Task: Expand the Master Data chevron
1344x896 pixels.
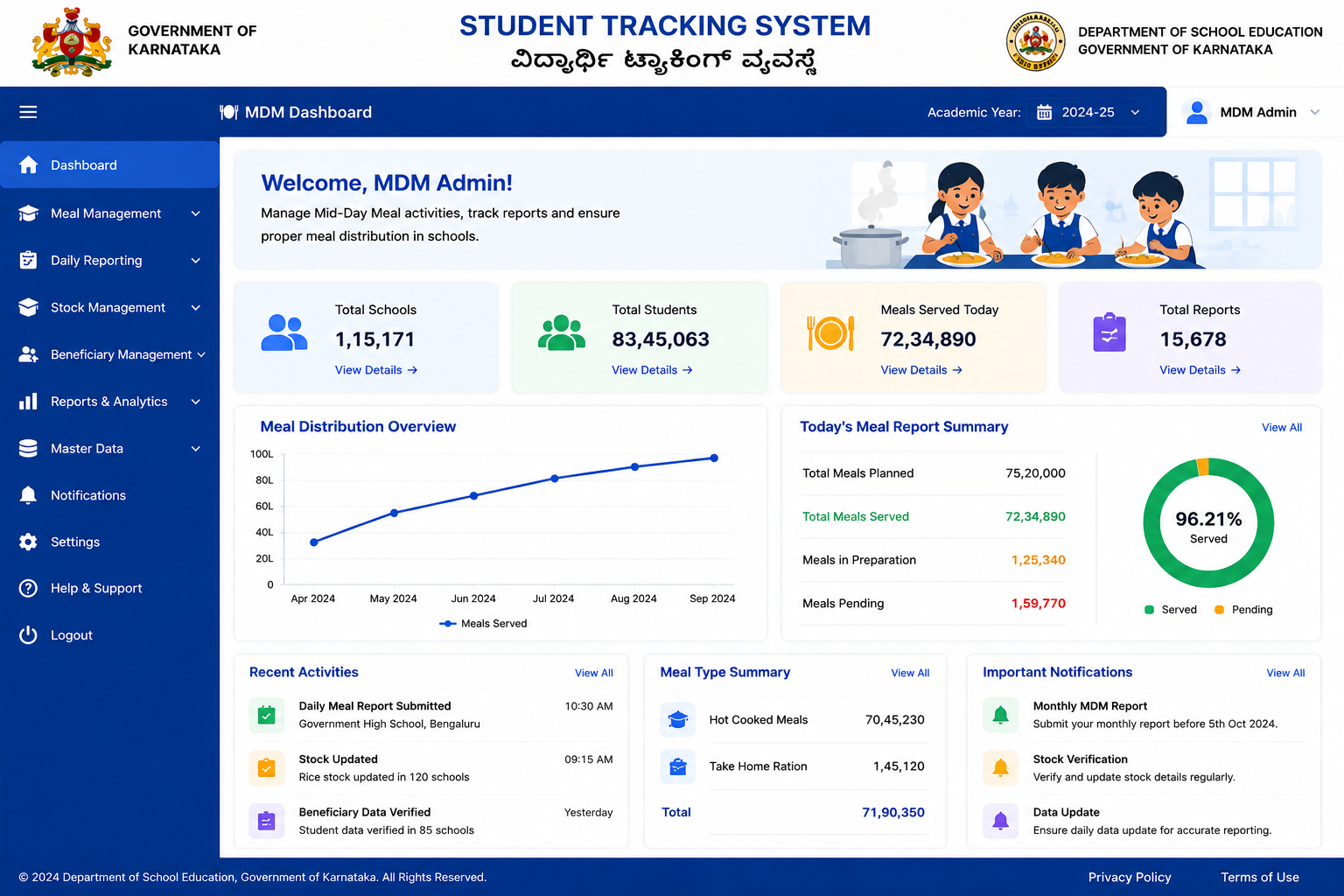Action: pyautogui.click(x=196, y=449)
